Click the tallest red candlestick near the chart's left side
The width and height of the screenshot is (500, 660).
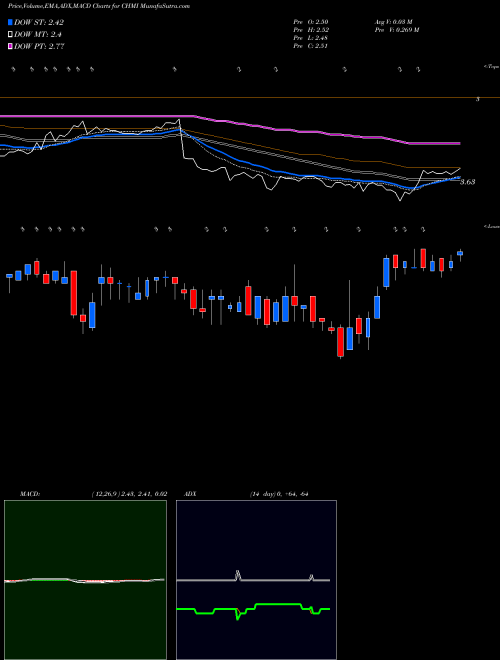tap(74, 293)
